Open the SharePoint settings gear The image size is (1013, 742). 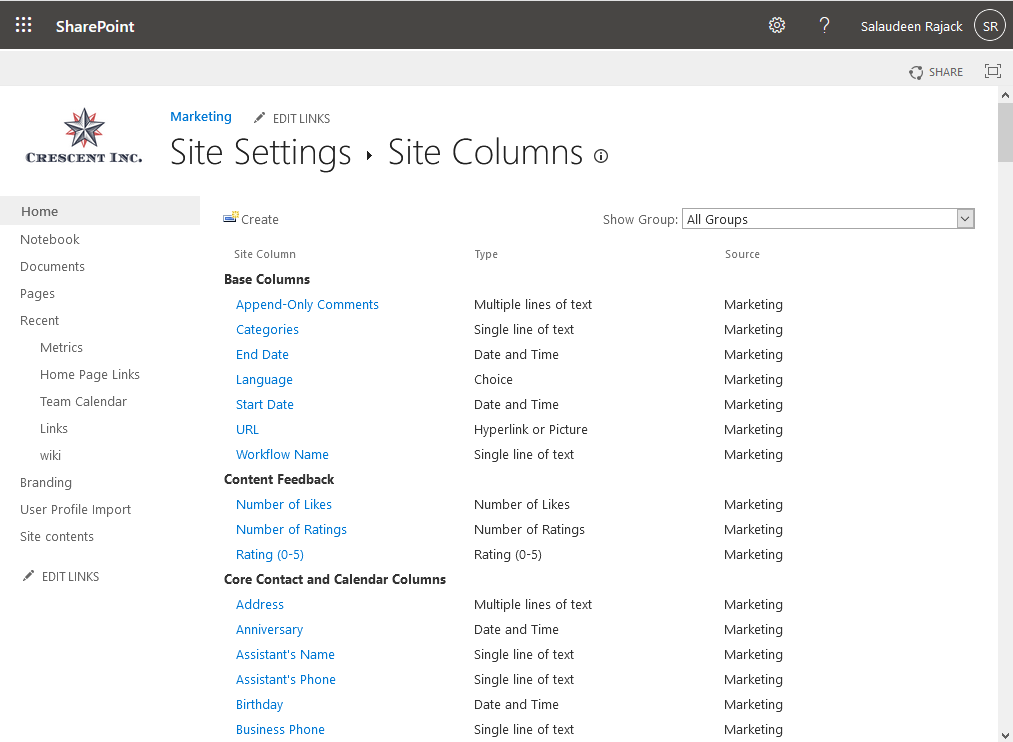coord(777,25)
